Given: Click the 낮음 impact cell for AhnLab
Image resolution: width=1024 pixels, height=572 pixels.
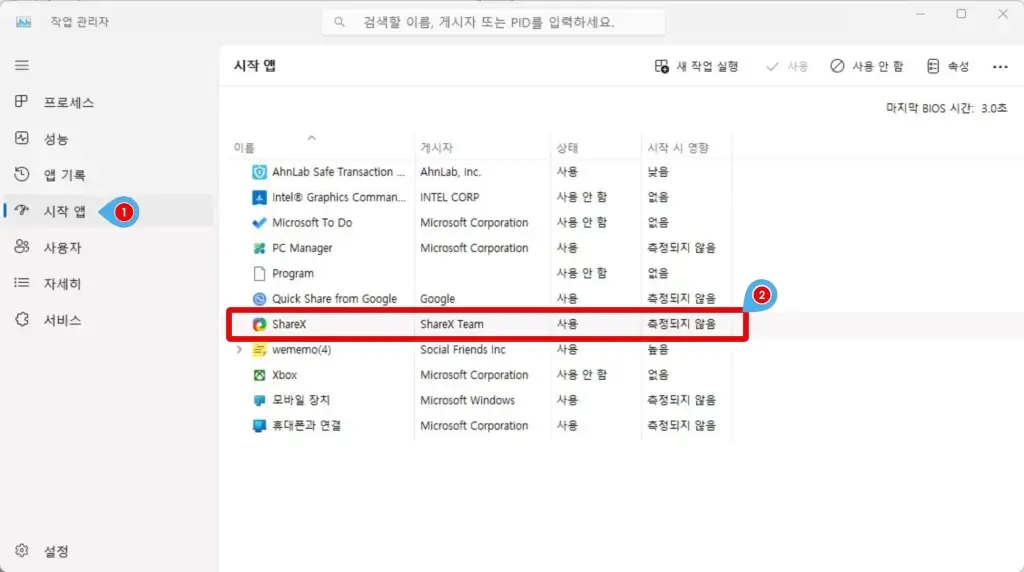Looking at the screenshot, I should [x=658, y=172].
